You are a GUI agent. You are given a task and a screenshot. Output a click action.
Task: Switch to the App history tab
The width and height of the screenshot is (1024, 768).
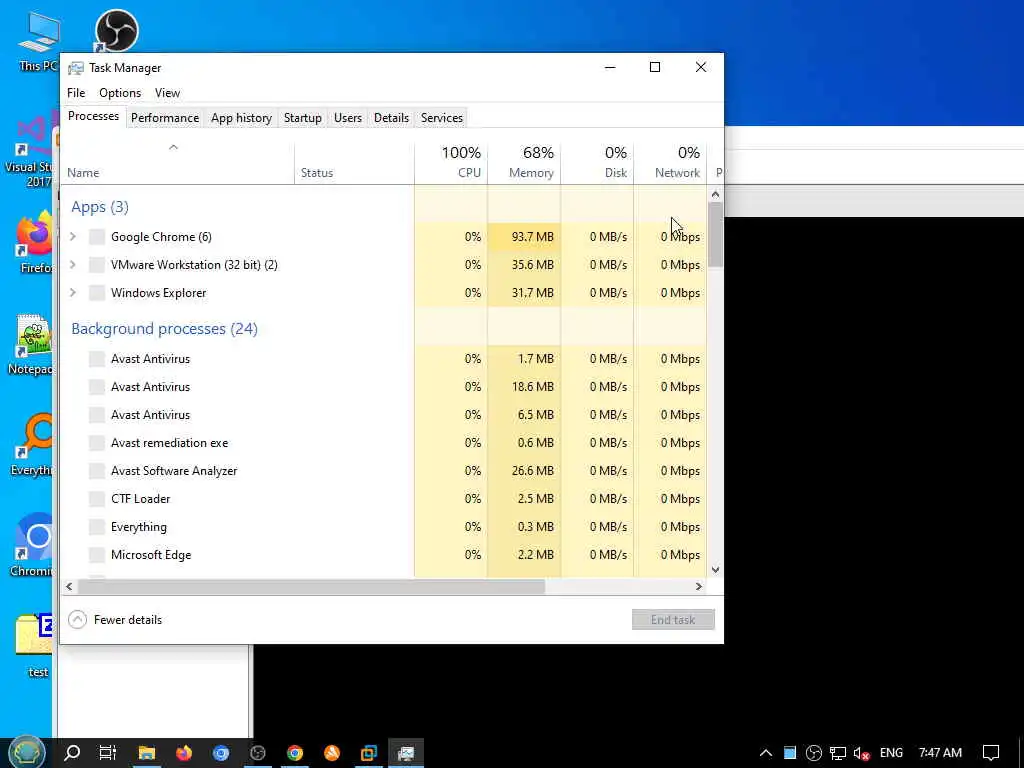click(241, 118)
